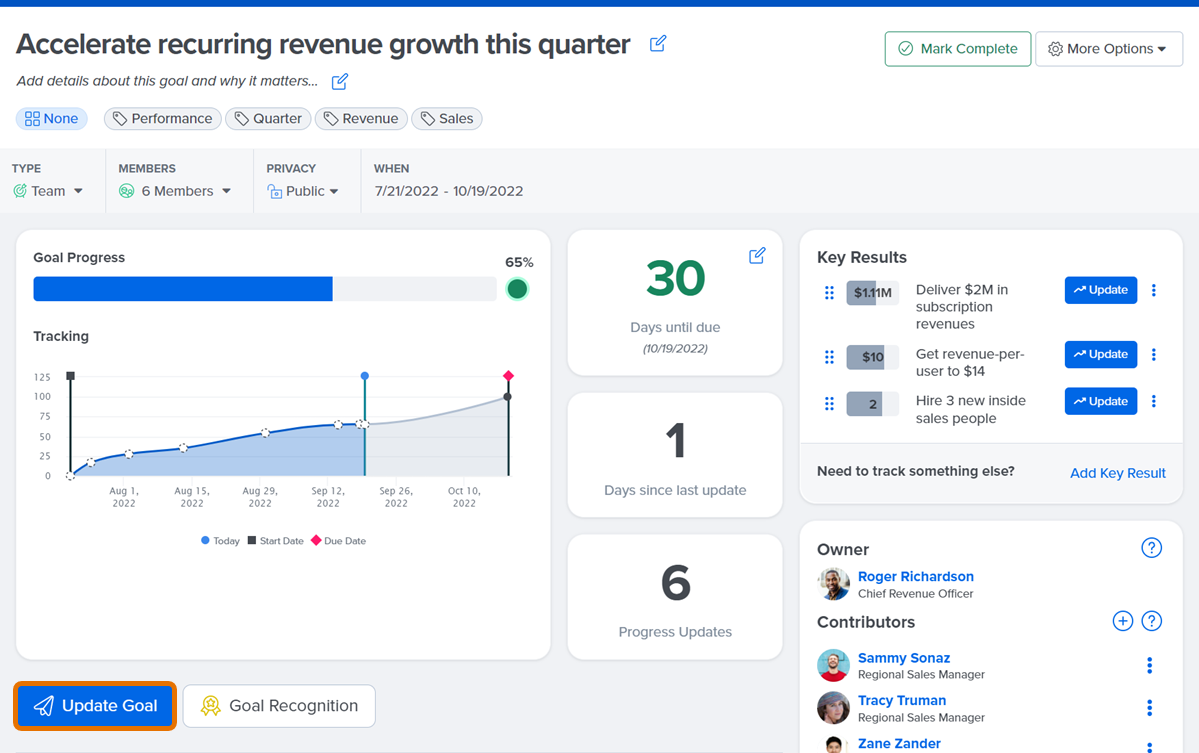Click the green goal status circle
Image resolution: width=1199 pixels, height=753 pixels.
coord(517,289)
